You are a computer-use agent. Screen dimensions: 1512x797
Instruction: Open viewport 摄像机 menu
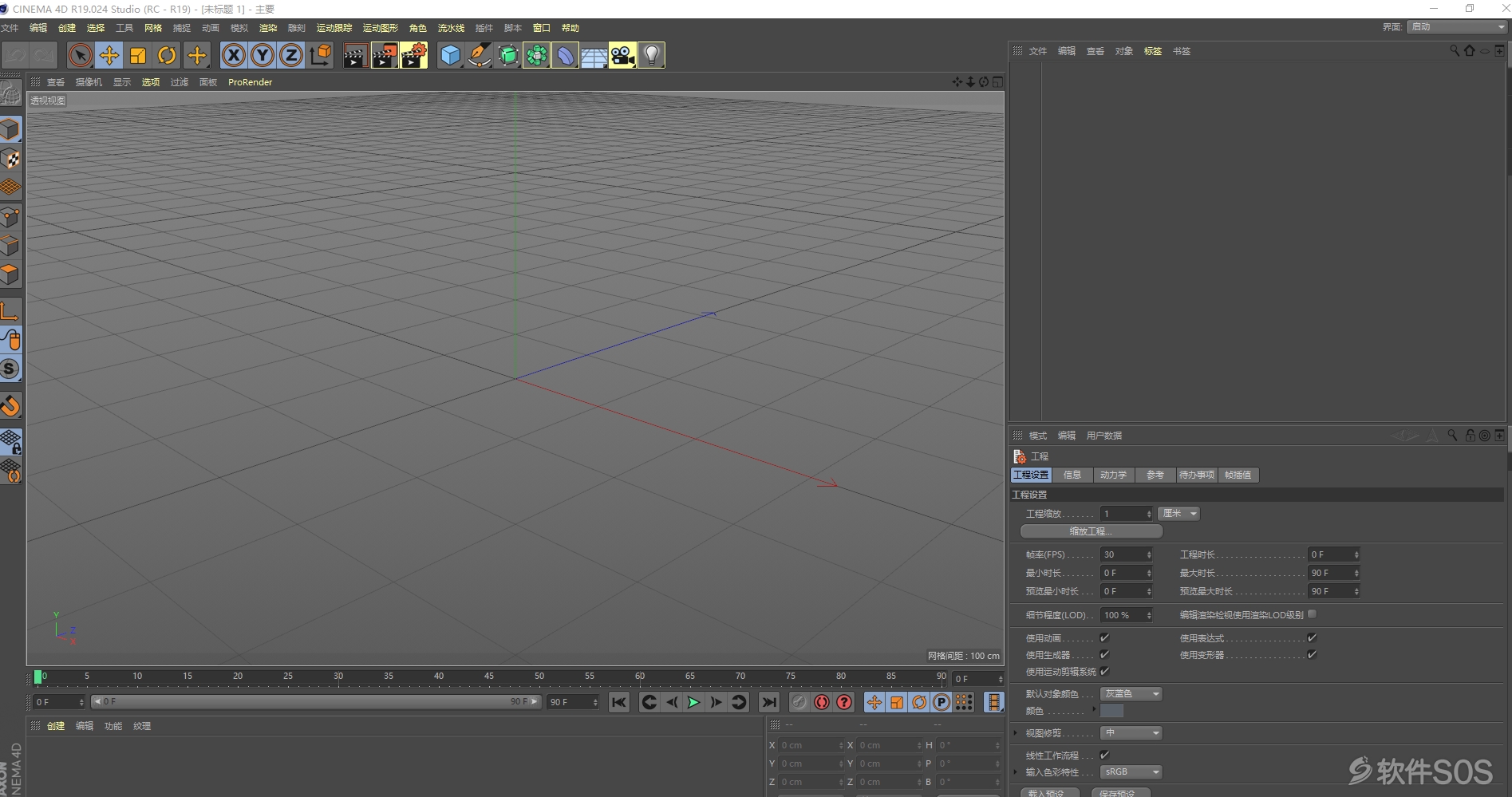click(x=89, y=82)
